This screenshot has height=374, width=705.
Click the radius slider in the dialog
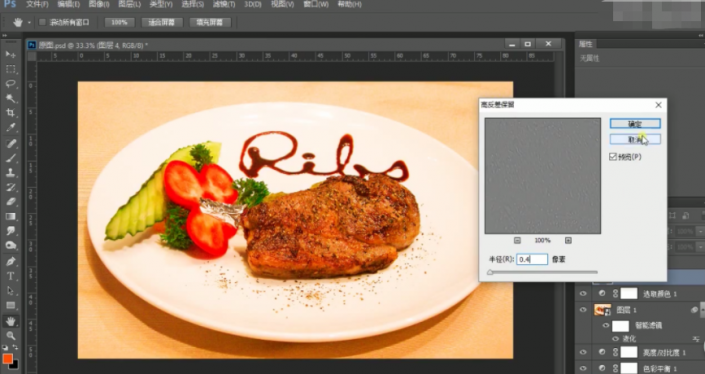[543, 272]
